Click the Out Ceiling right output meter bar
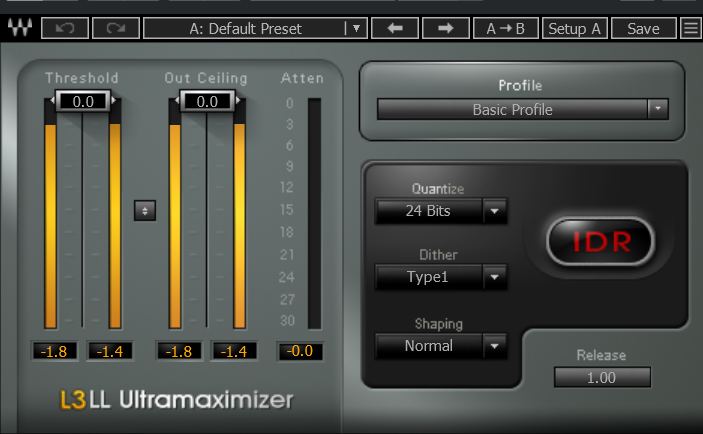Viewport: 703px width, 434px height. (x=239, y=214)
